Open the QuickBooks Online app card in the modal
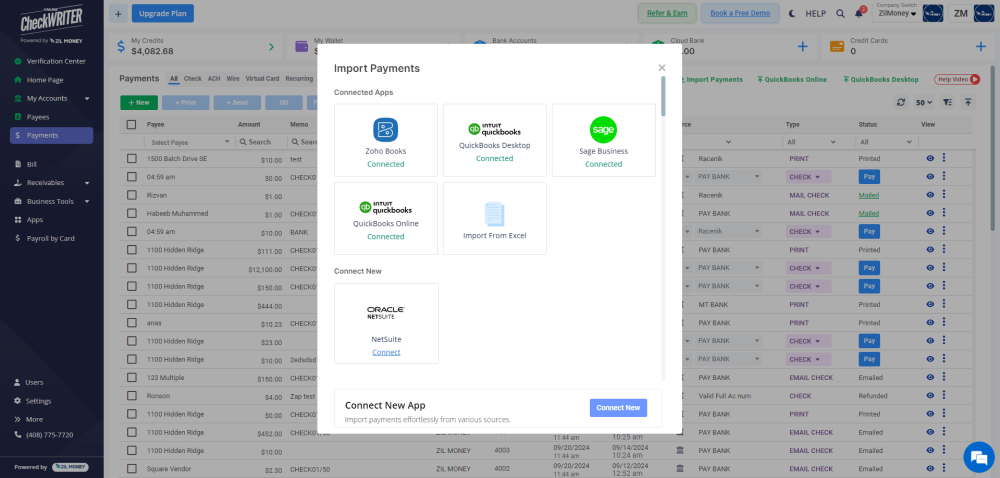This screenshot has height=478, width=1000. coord(386,218)
